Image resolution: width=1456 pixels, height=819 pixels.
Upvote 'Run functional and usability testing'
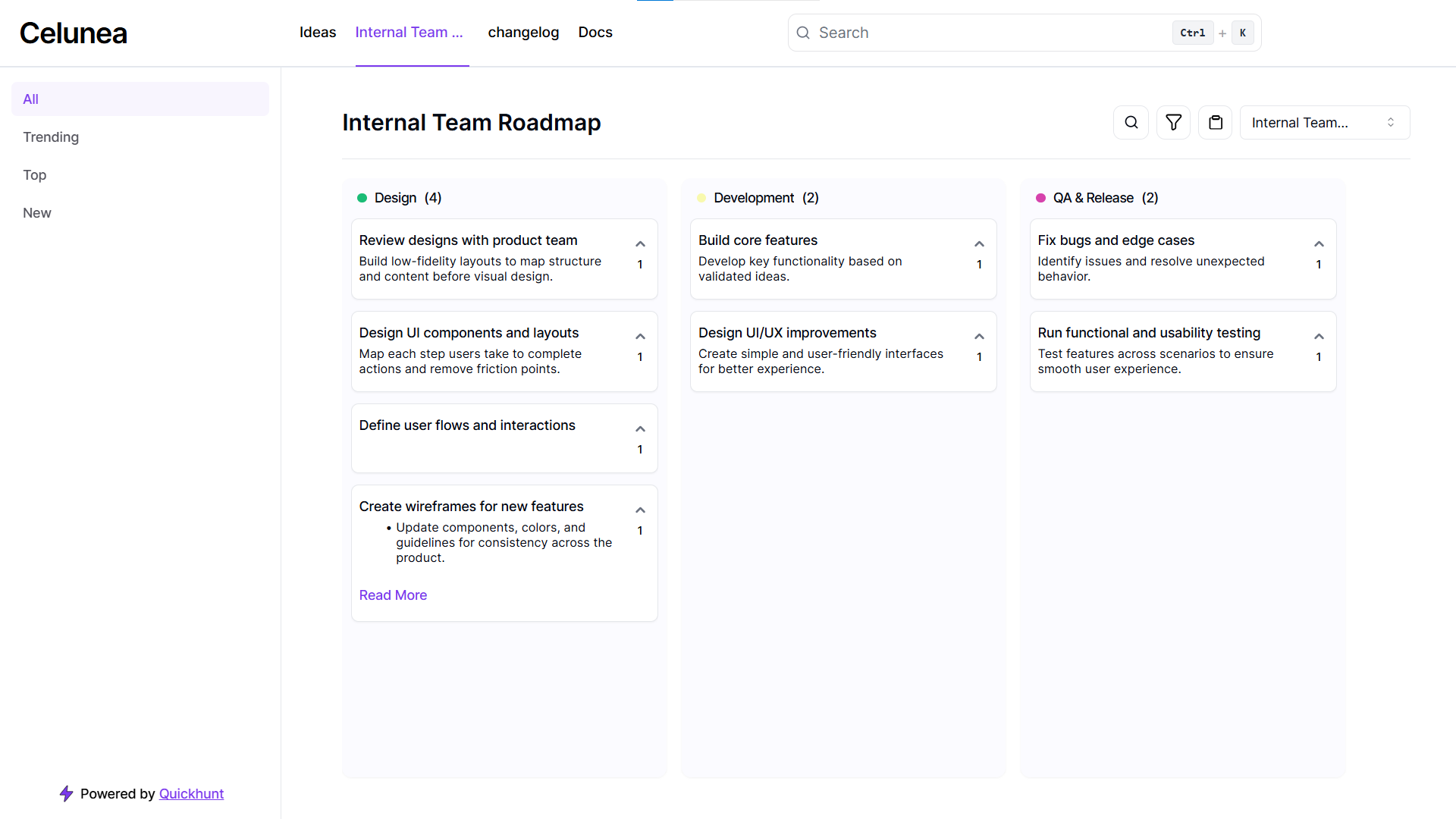(x=1319, y=337)
